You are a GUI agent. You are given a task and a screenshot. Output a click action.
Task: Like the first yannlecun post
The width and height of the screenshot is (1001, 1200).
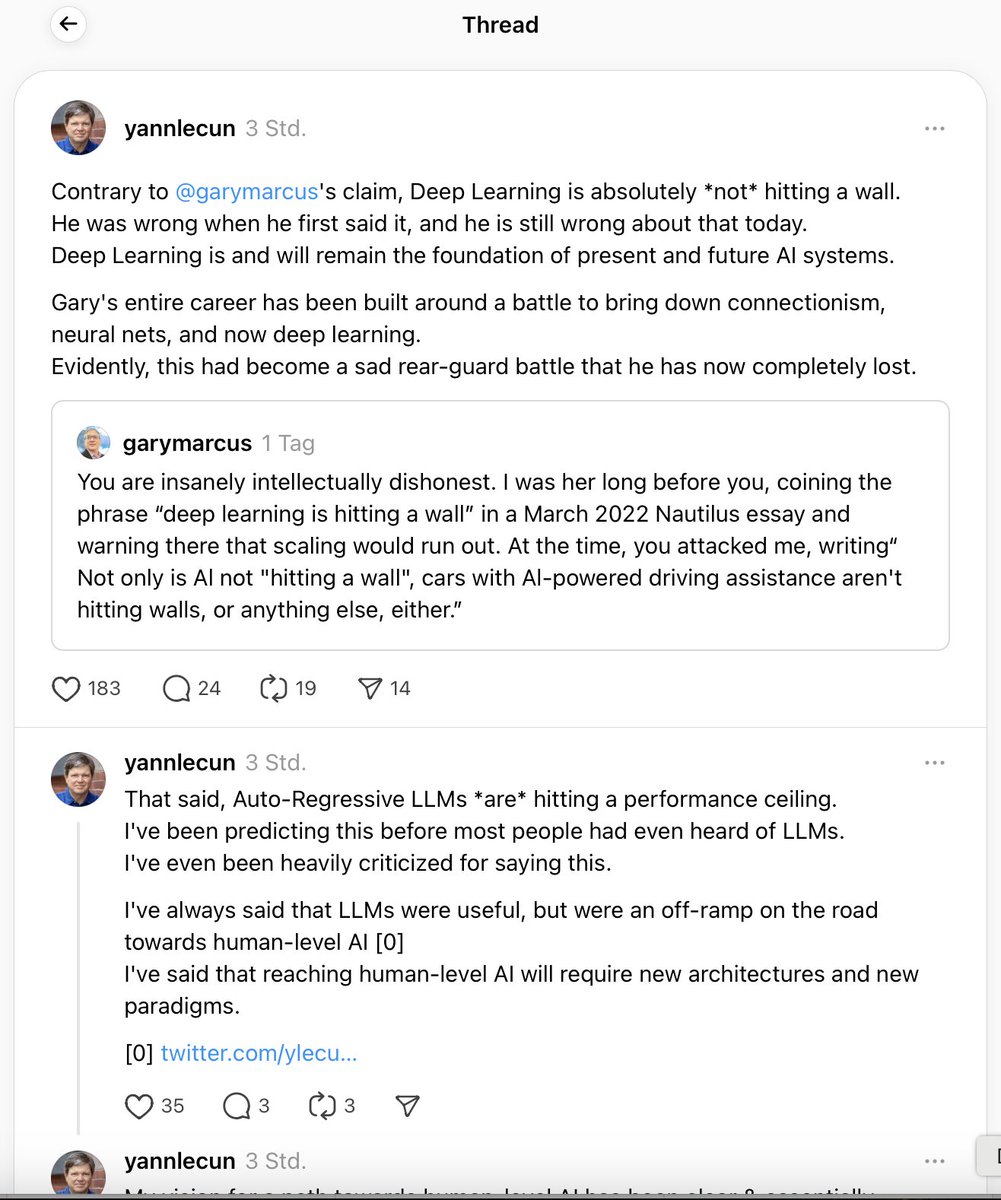(66, 688)
